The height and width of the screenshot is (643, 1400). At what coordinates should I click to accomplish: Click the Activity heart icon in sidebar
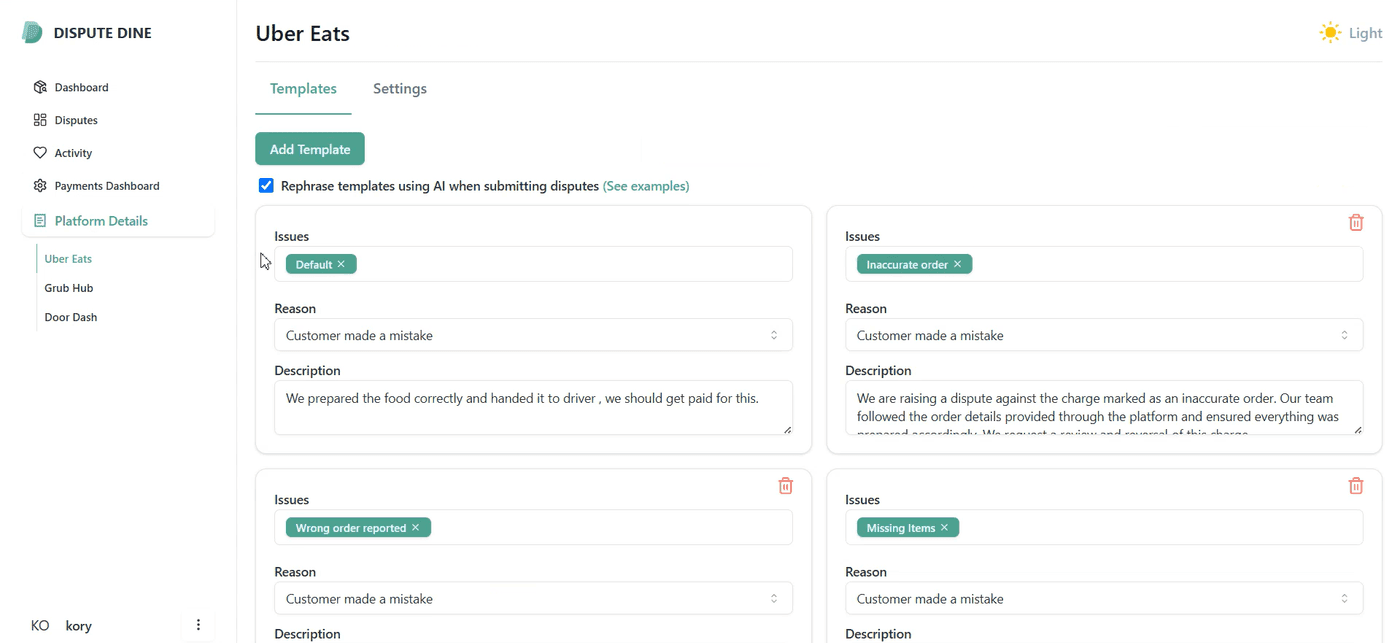coord(40,153)
